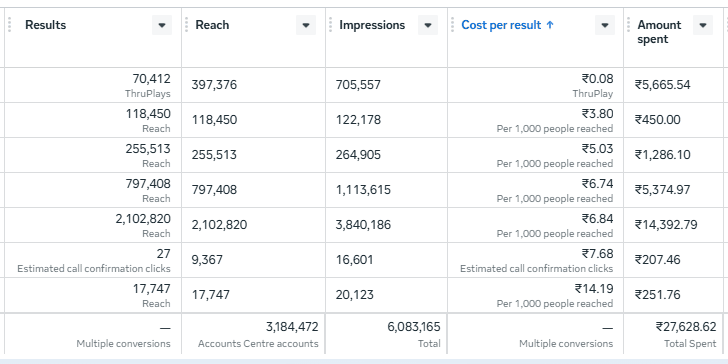
Task: Select the ₹14,392.79 amount spent cell
Action: click(676, 225)
